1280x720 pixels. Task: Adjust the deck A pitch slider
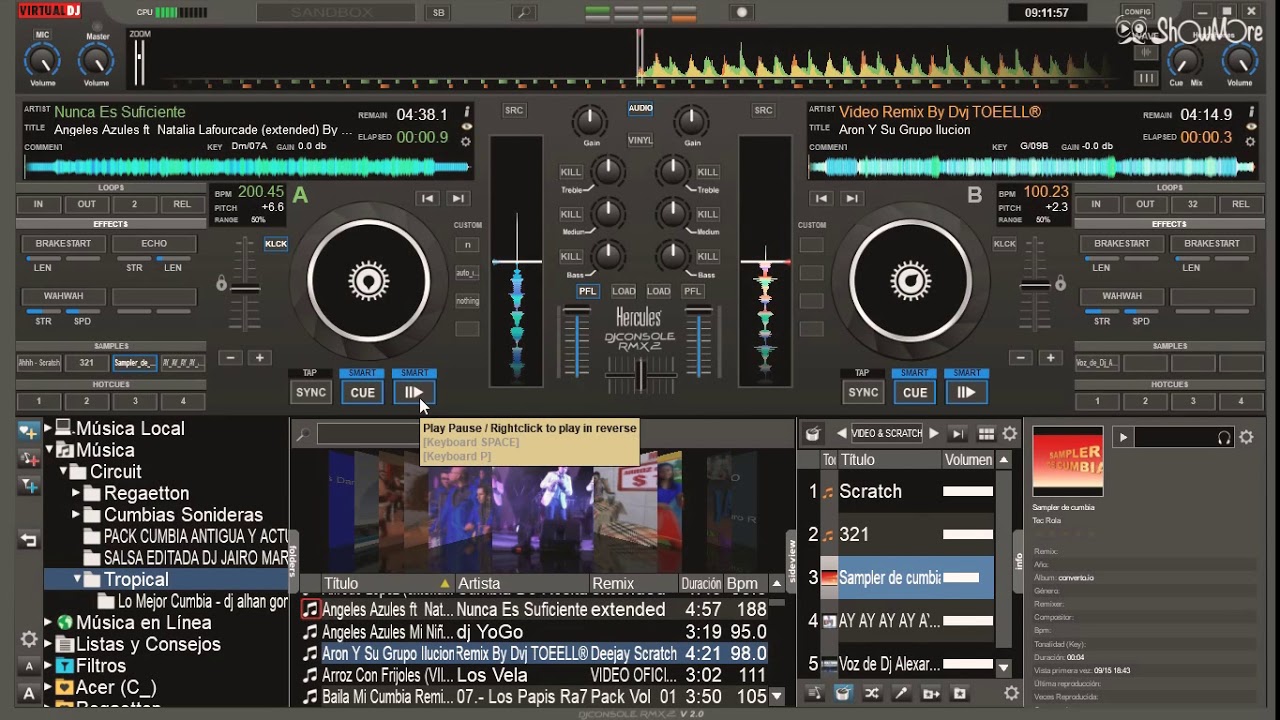pyautogui.click(x=245, y=289)
